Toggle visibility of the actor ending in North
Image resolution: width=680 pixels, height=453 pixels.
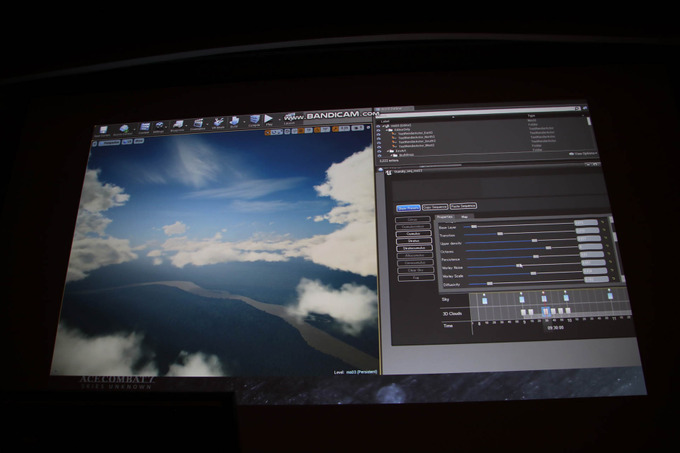click(379, 138)
